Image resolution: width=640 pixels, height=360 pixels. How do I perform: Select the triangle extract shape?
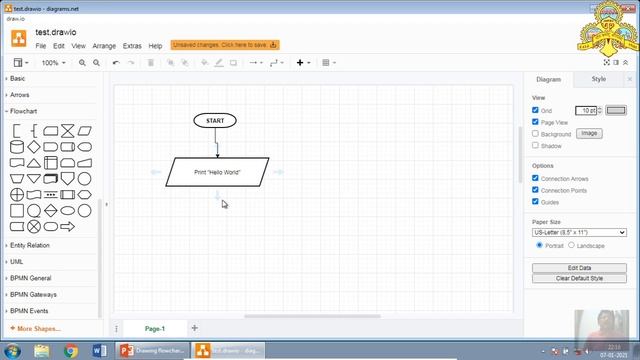tap(34, 163)
